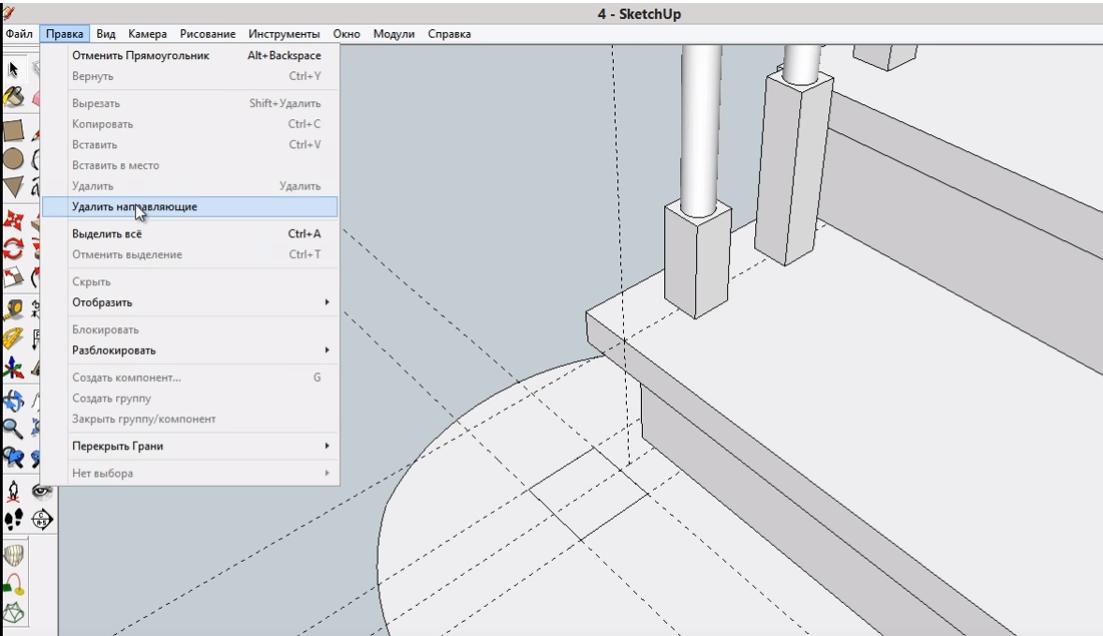The height and width of the screenshot is (636, 1103).
Task: Activate the Rectangle drawing tool
Action: point(13,130)
